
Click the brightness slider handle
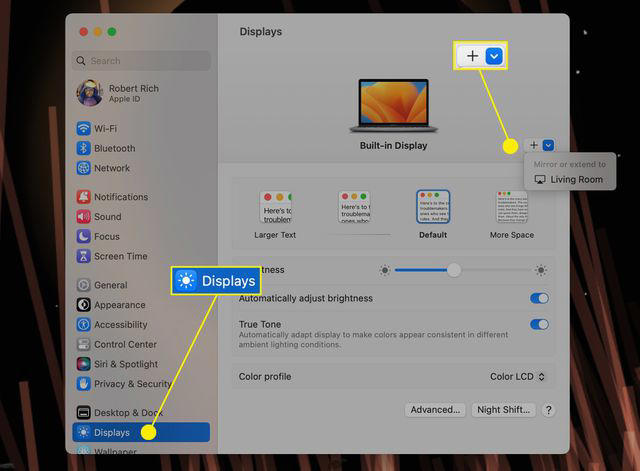[x=453, y=270]
